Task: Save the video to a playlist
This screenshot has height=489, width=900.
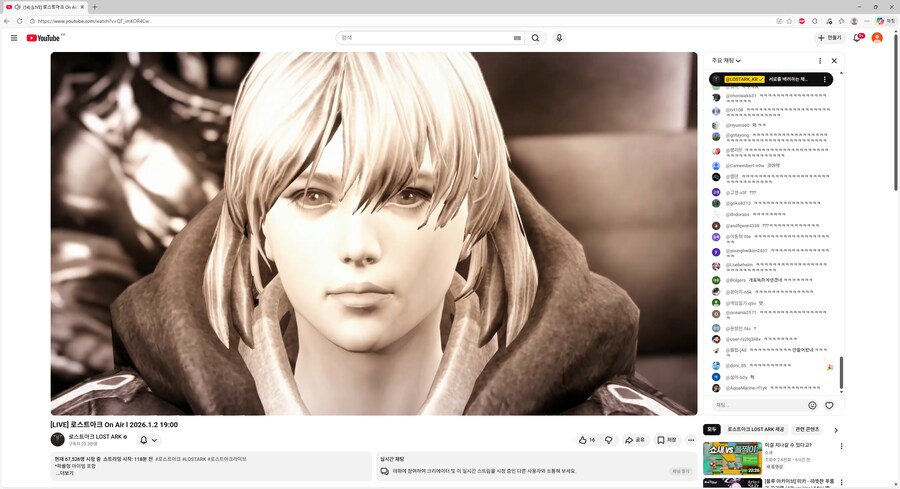Action: pos(667,439)
